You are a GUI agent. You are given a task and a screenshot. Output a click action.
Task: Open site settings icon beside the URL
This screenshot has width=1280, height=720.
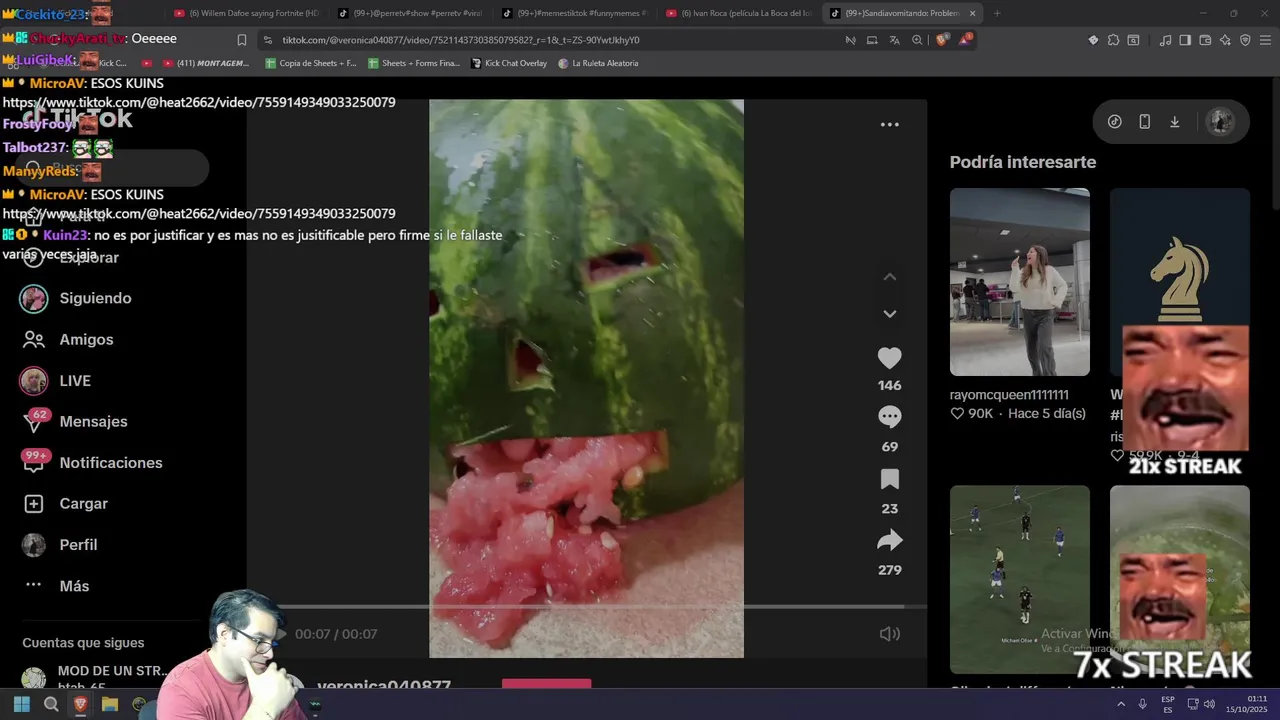click(267, 40)
